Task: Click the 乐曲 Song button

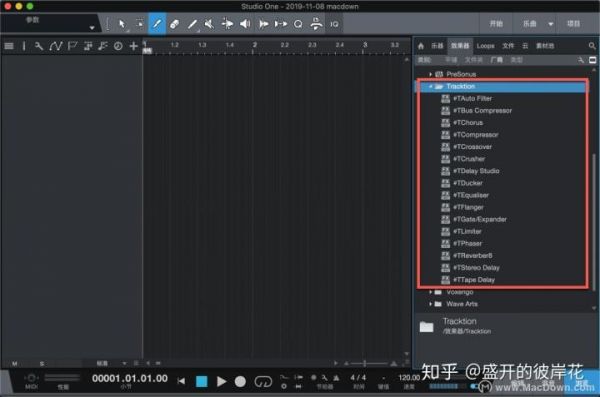Action: [x=530, y=24]
